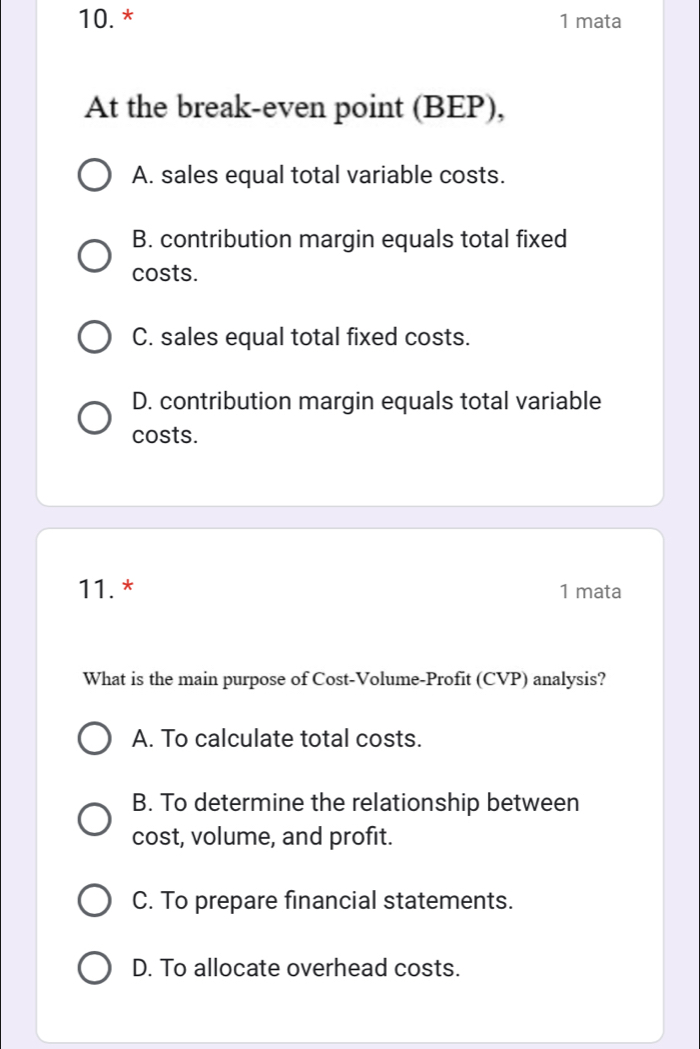This screenshot has width=700, height=1049.
Task: Click text 'B. To determine the relationship between'
Action: tap(355, 804)
